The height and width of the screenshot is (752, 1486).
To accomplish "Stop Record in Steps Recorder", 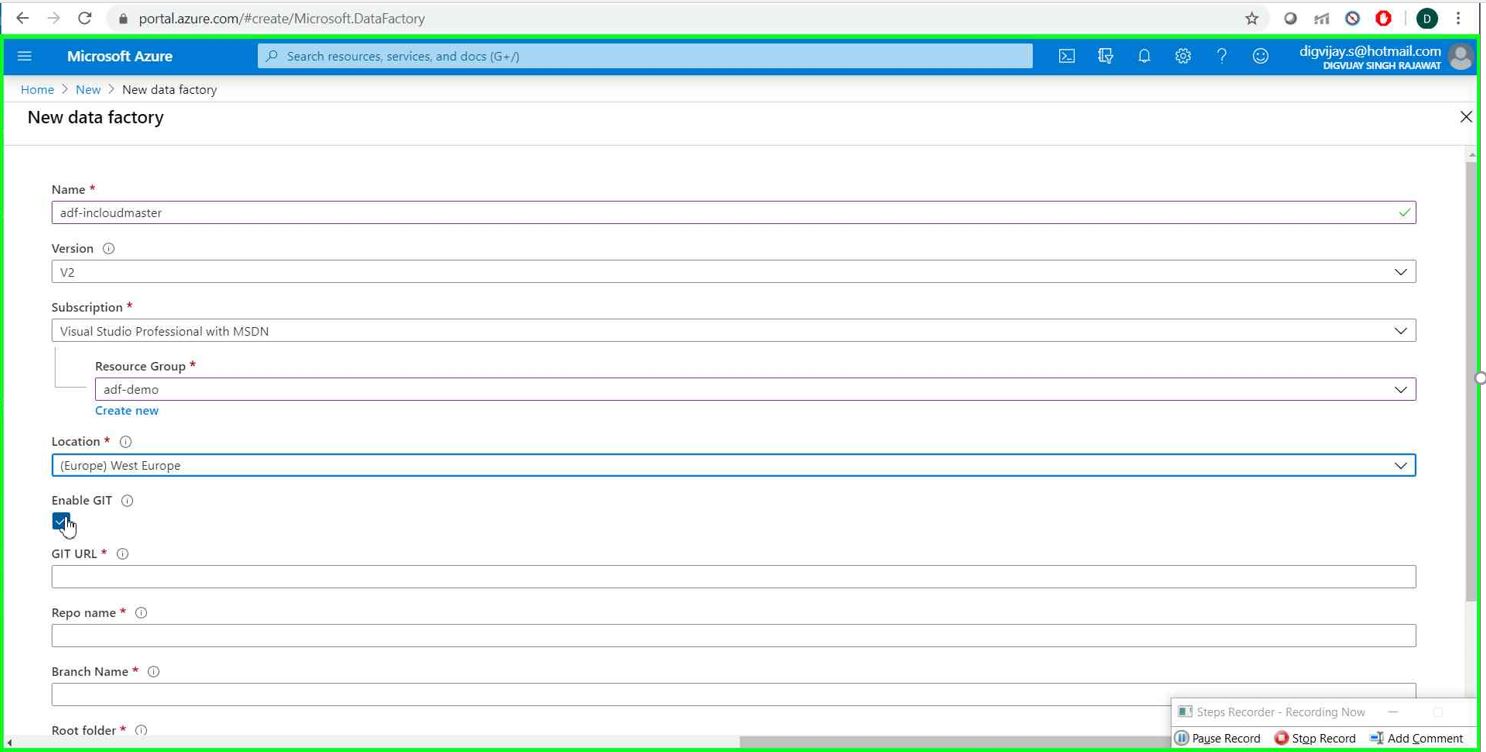I will [x=1315, y=738].
